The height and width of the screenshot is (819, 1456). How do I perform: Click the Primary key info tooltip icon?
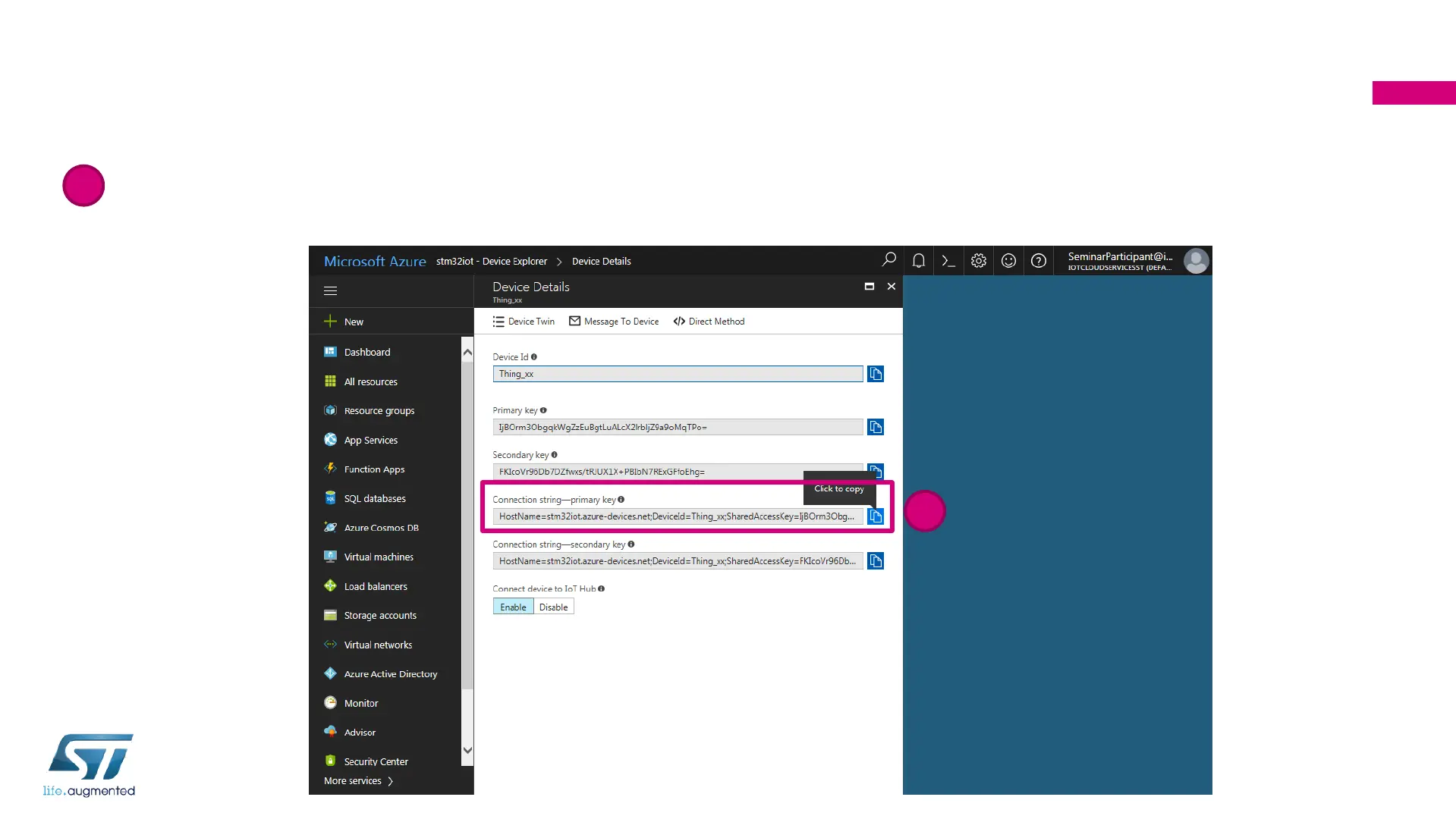543,410
